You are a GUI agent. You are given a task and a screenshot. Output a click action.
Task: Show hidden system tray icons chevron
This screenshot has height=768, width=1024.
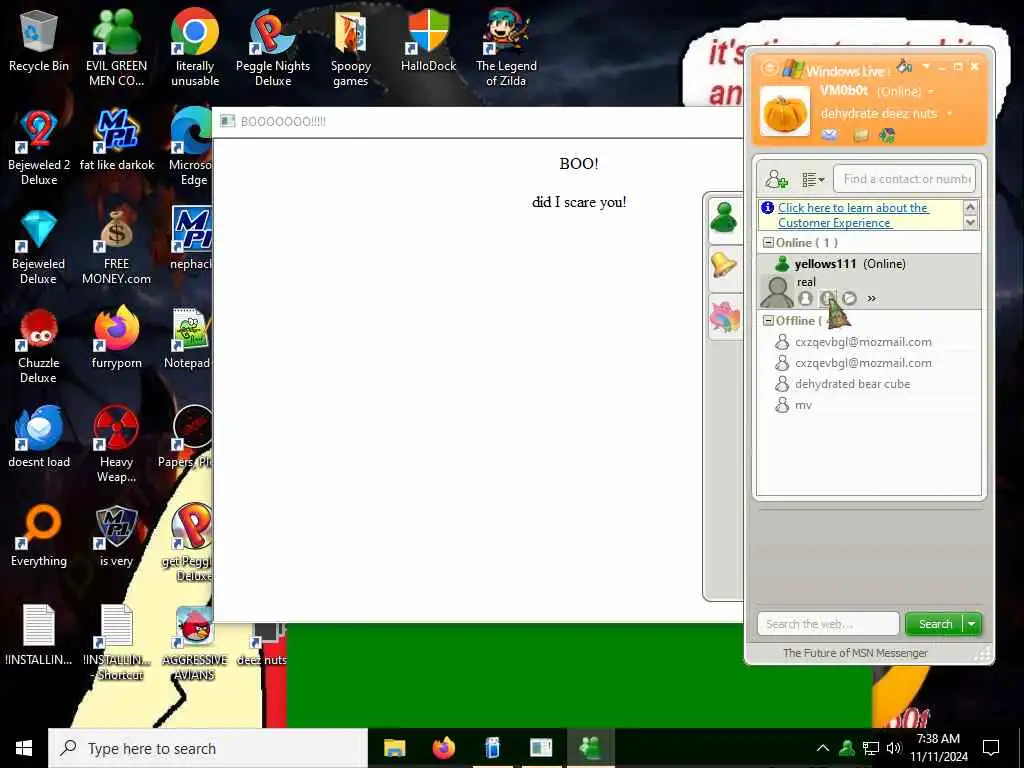(823, 748)
